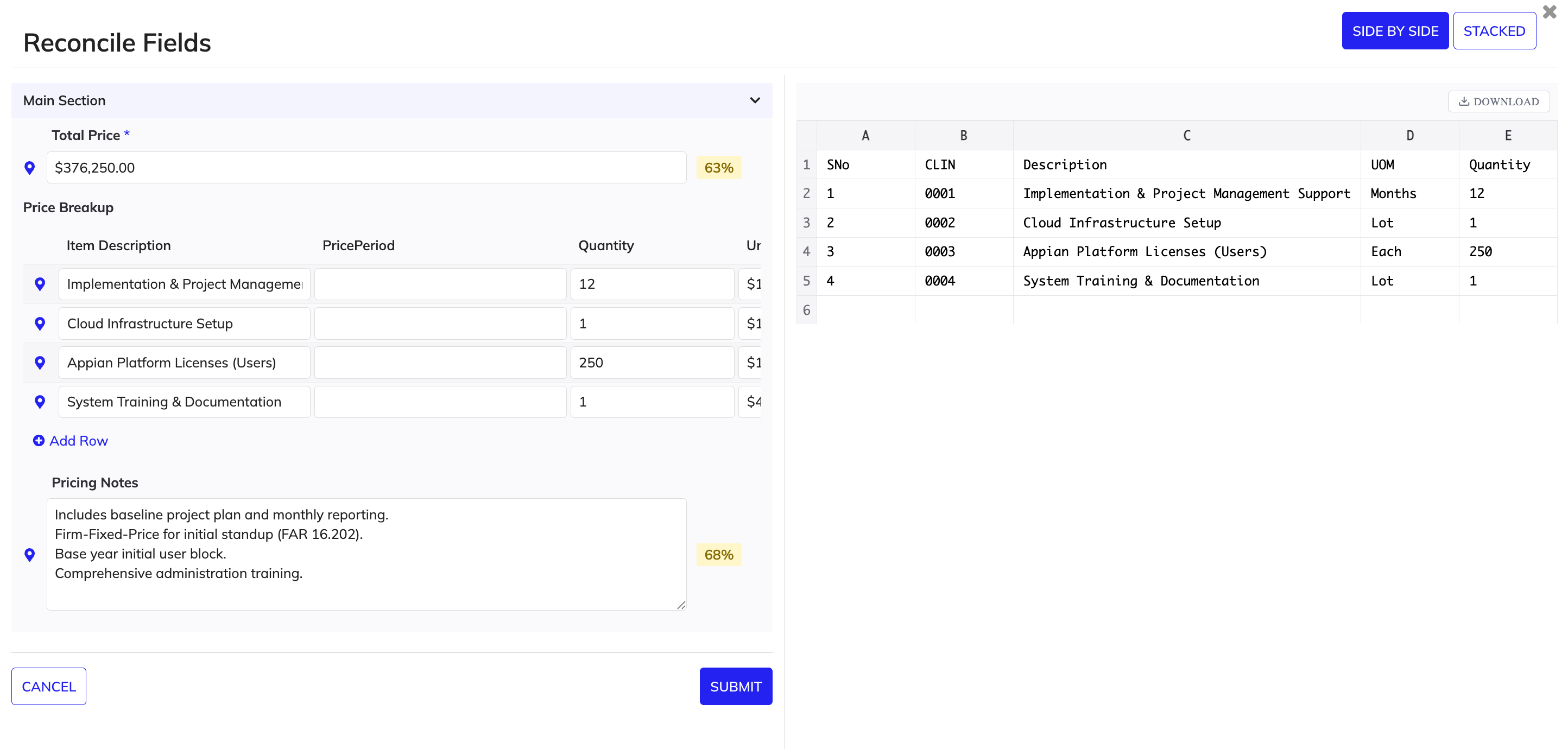Screen dimensions: 1568x749
Task: Click the 68% confidence badge
Action: pos(719,555)
